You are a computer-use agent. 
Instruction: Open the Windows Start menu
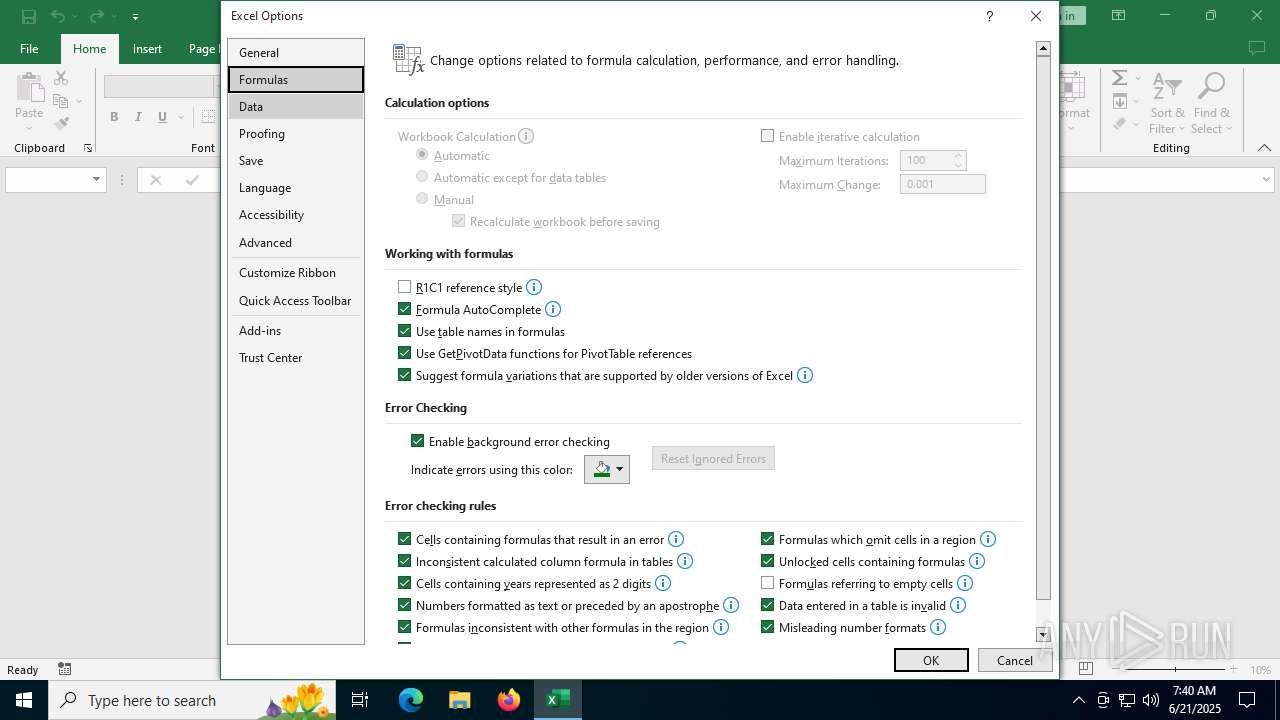tap(24, 700)
